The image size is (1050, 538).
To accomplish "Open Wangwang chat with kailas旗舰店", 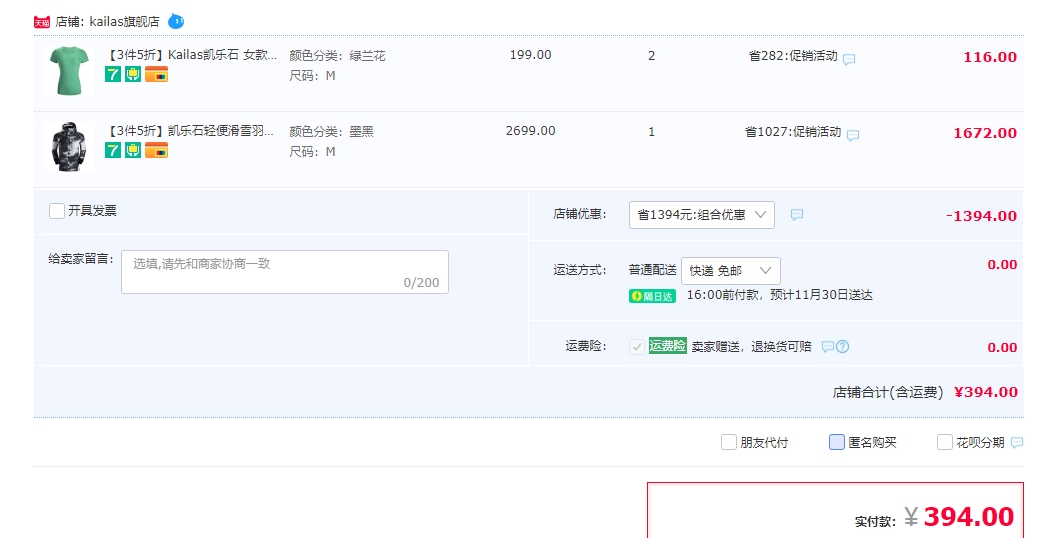I will click(x=175, y=21).
